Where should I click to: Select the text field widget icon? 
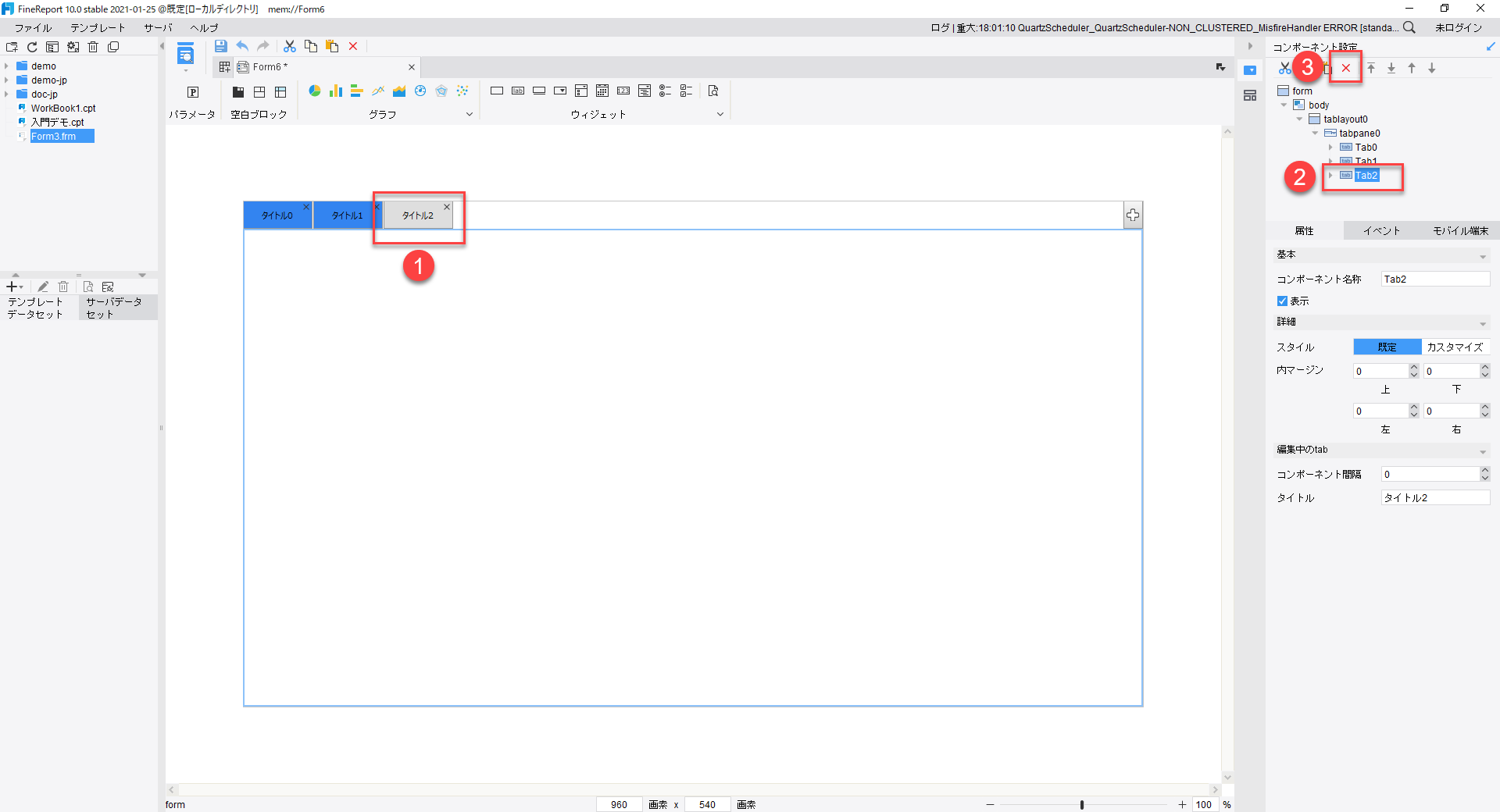point(497,91)
